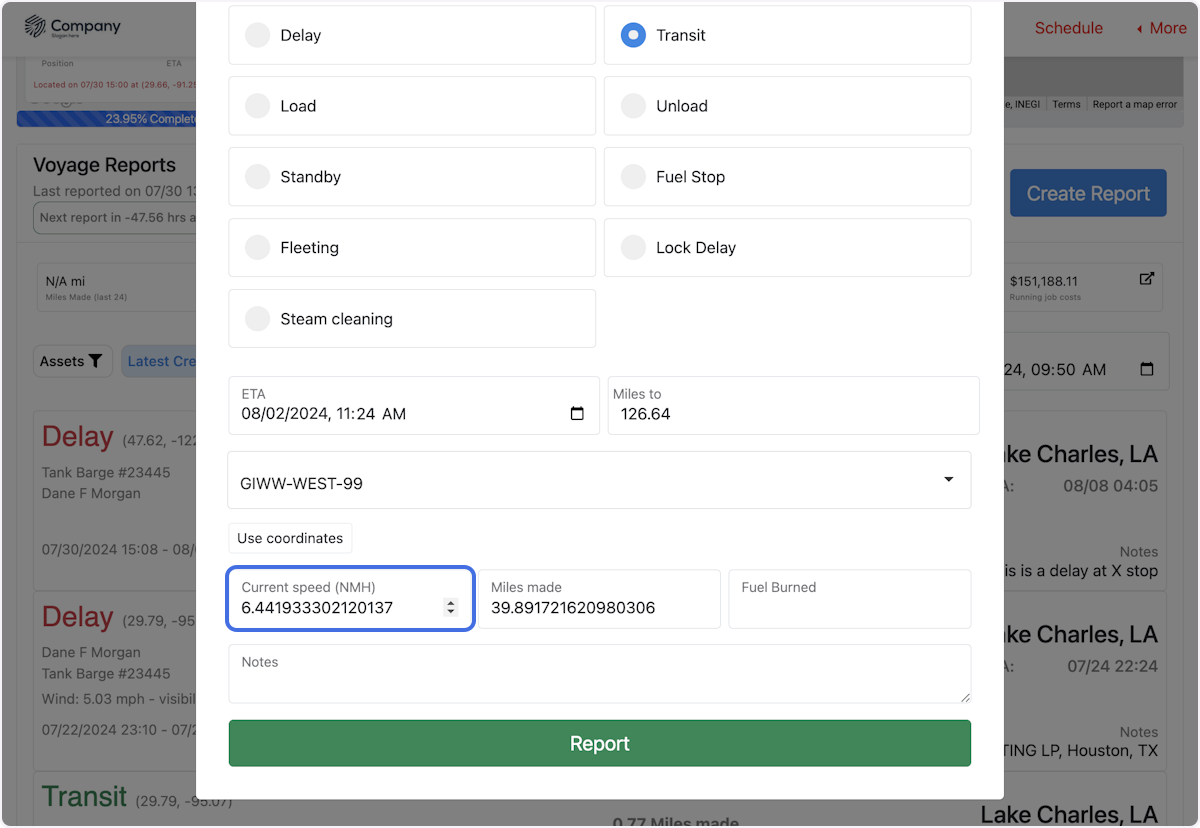Image resolution: width=1200 pixels, height=828 pixels.
Task: Open the GIWW-WEST-99 dropdown
Action: coord(947,479)
